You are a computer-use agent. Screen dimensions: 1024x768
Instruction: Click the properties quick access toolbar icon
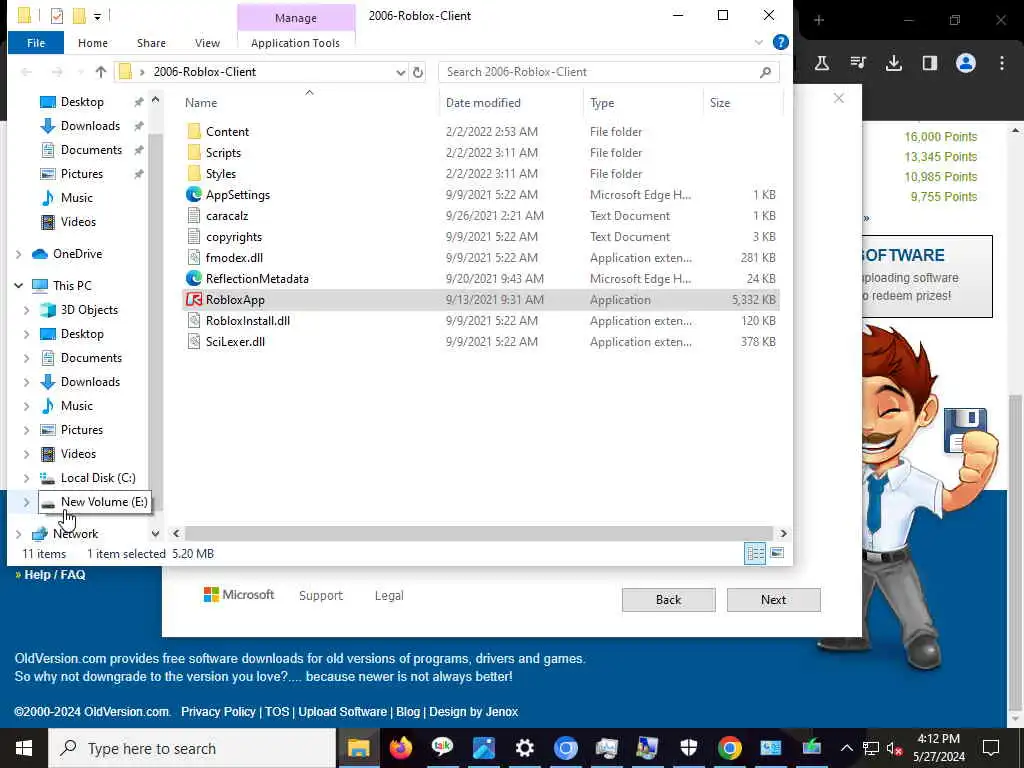(x=57, y=16)
